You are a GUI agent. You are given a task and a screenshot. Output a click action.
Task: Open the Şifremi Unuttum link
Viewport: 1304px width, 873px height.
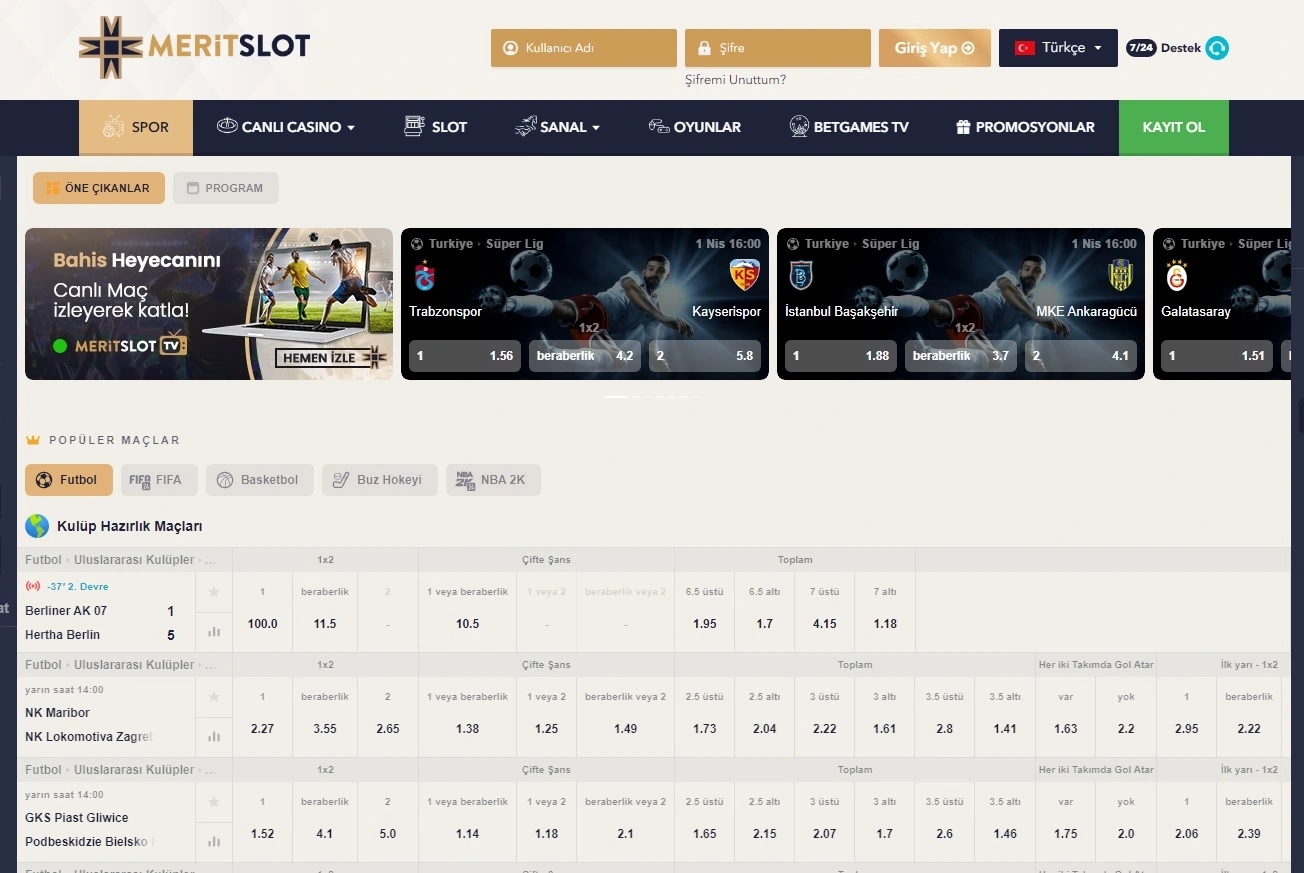[x=735, y=80]
